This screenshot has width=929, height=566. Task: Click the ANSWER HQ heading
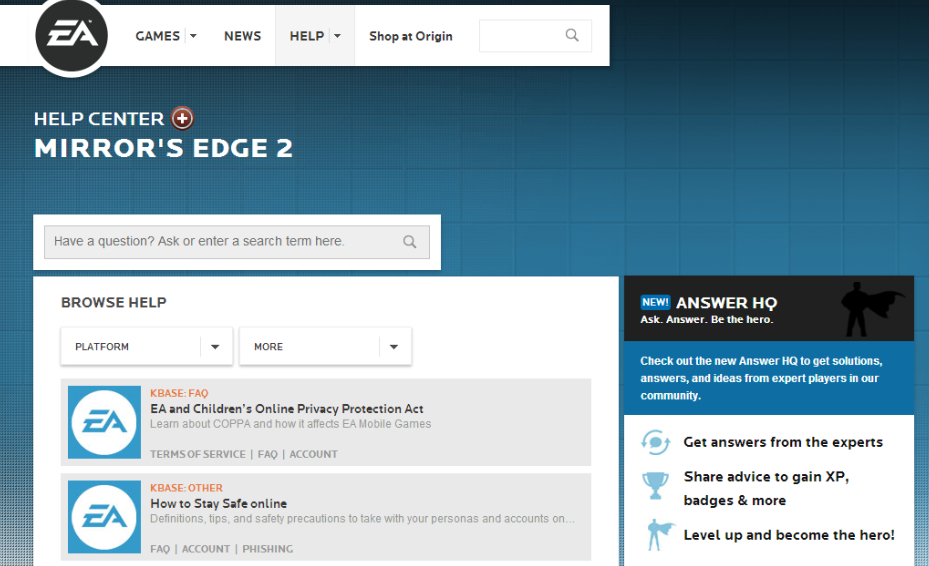click(726, 303)
